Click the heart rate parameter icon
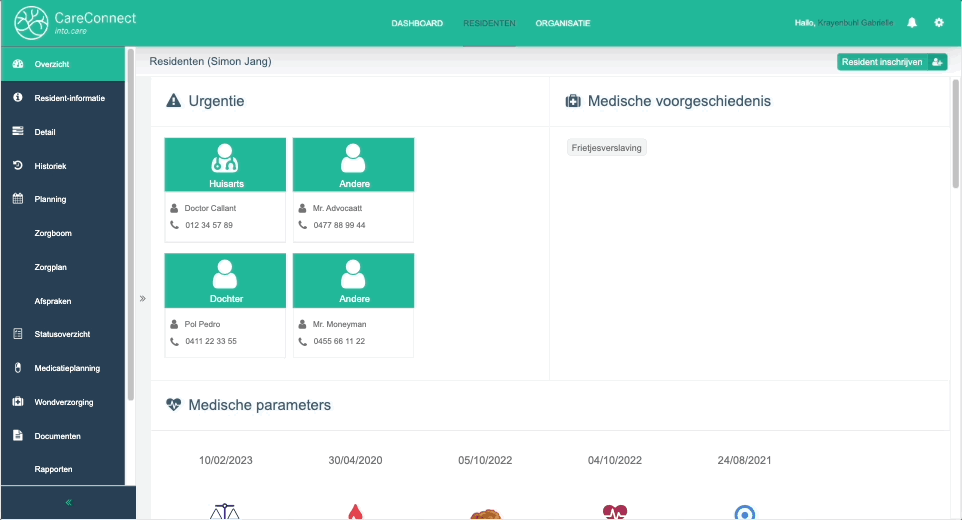The width and height of the screenshot is (962, 520). click(615, 512)
